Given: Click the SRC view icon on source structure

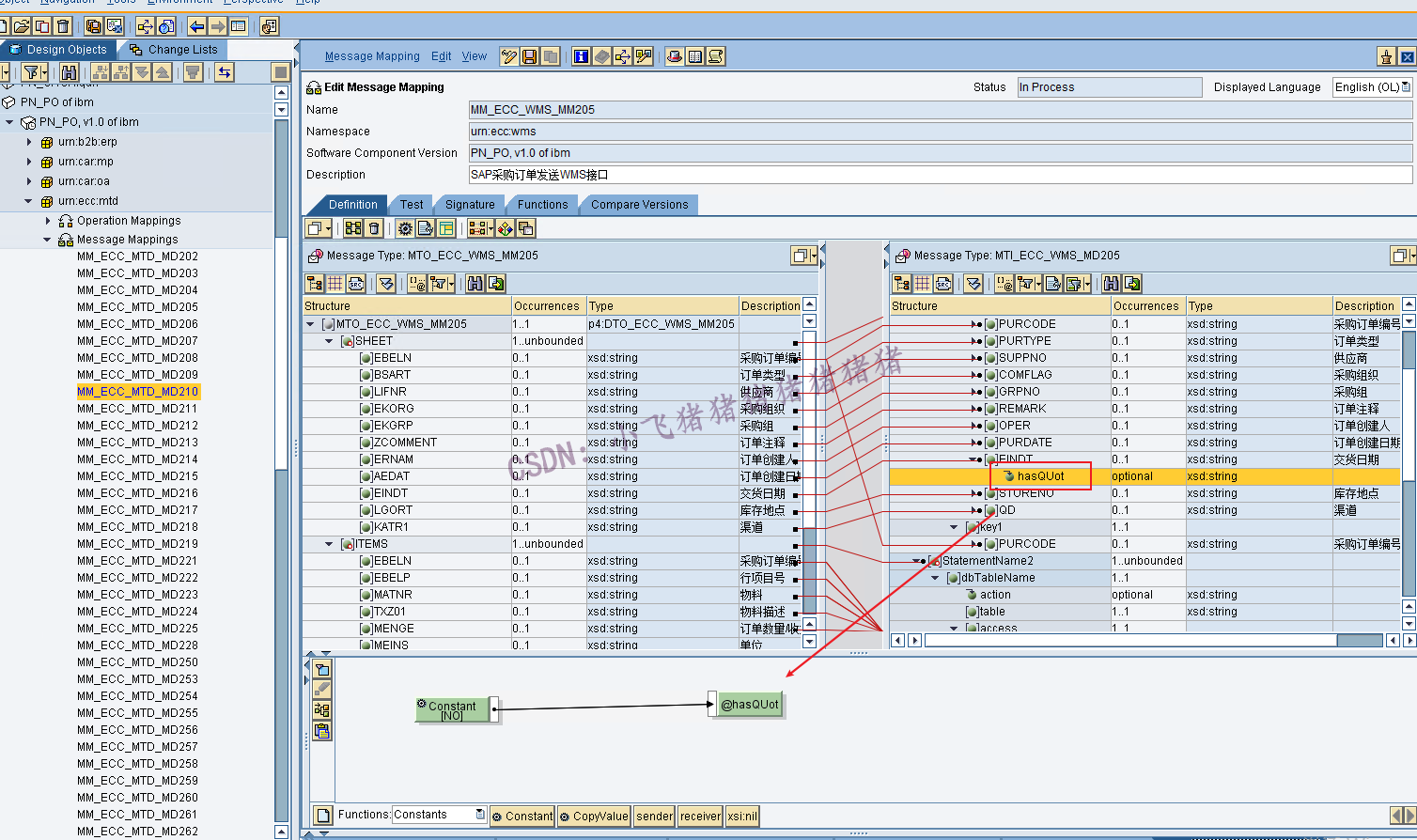Looking at the screenshot, I should 355,284.
